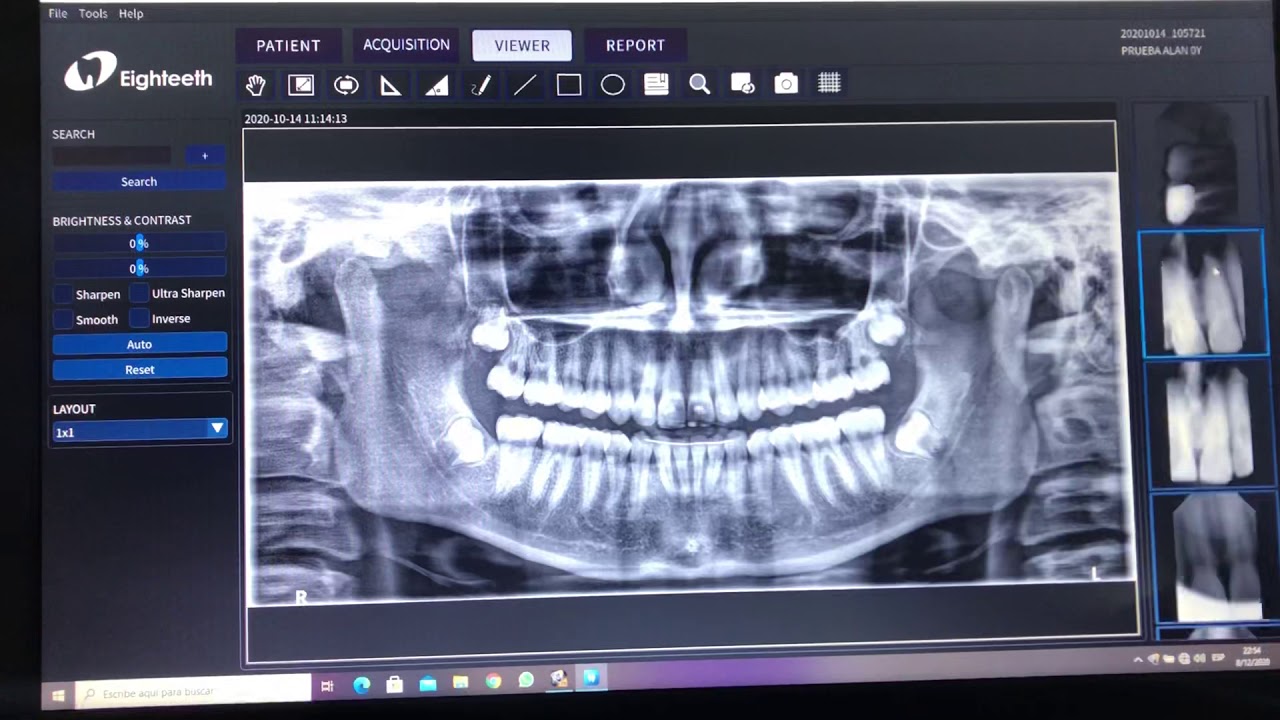Tick the Inverse checkbox
This screenshot has height=720, width=1280.
139,318
